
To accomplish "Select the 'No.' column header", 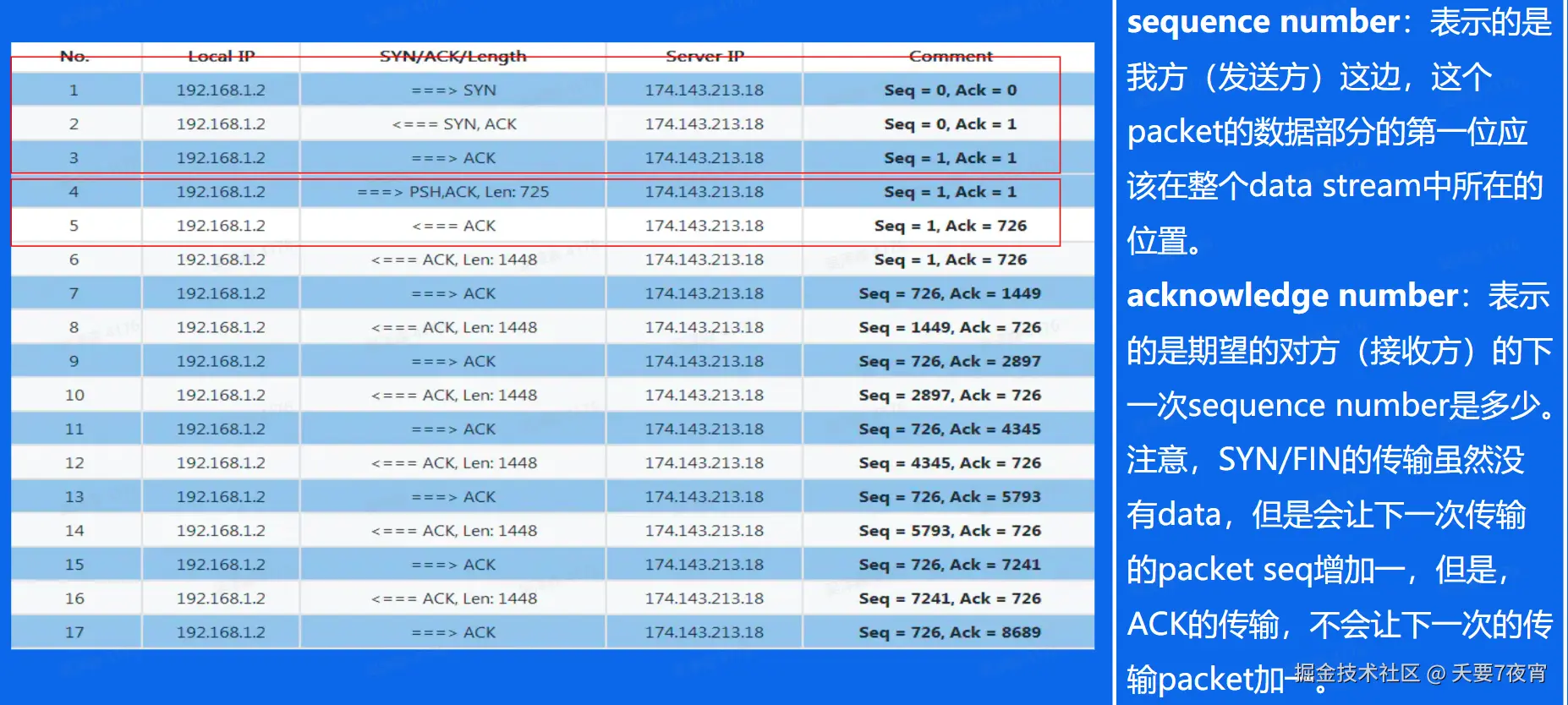I will [74, 56].
